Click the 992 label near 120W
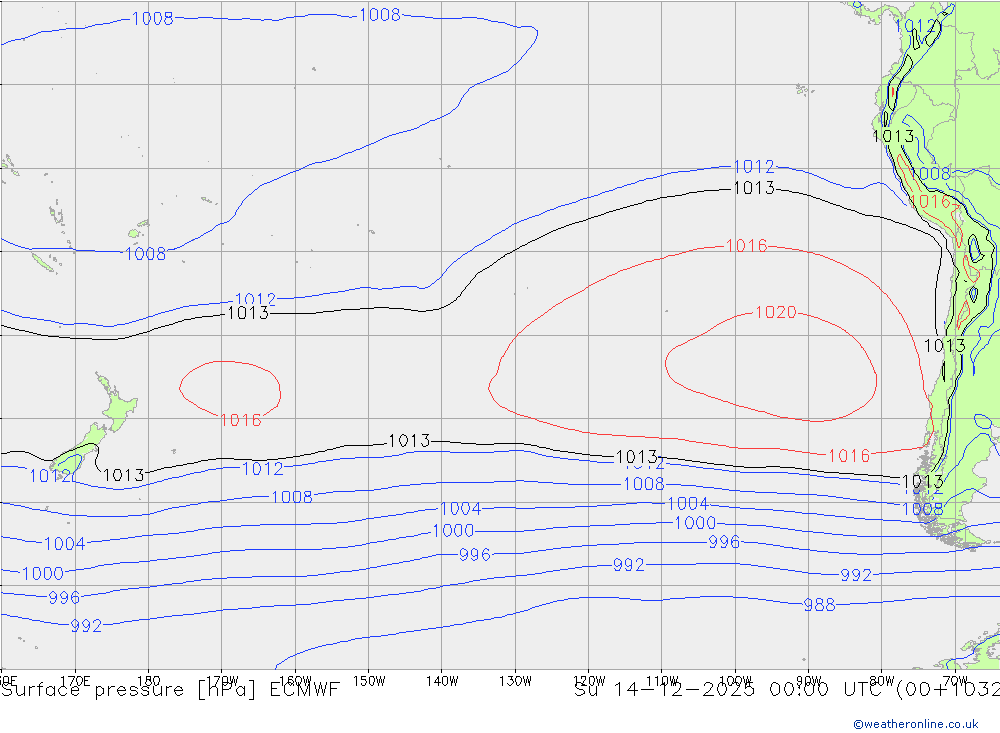 [x=628, y=565]
